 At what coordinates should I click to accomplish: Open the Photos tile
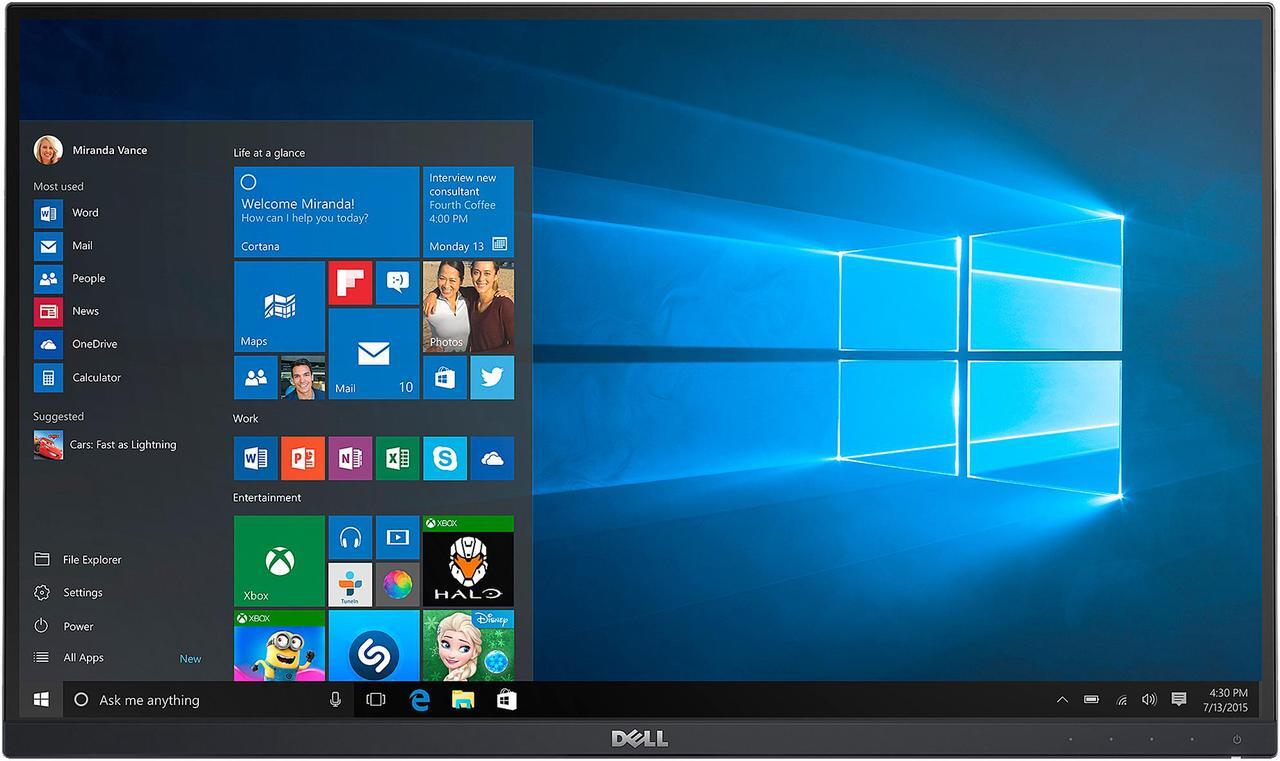click(x=468, y=307)
